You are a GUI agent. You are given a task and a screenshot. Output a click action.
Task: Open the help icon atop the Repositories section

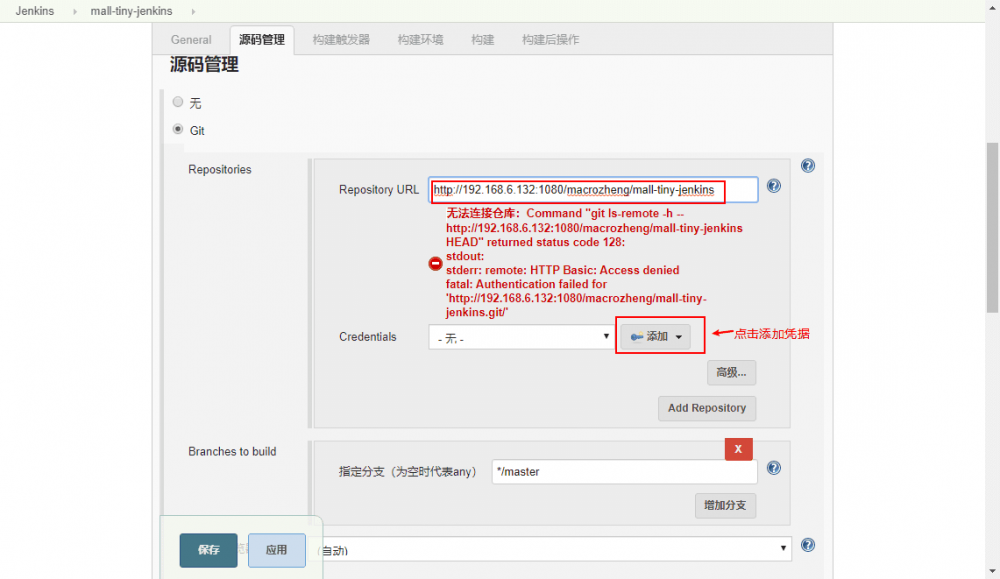(x=808, y=165)
